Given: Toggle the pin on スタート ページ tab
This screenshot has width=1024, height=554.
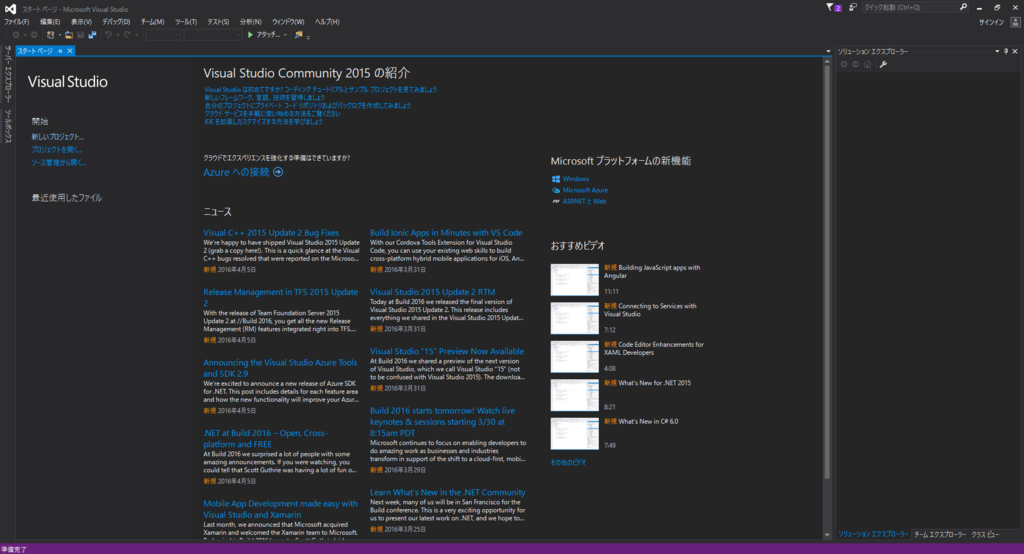Looking at the screenshot, I should tap(60, 51).
